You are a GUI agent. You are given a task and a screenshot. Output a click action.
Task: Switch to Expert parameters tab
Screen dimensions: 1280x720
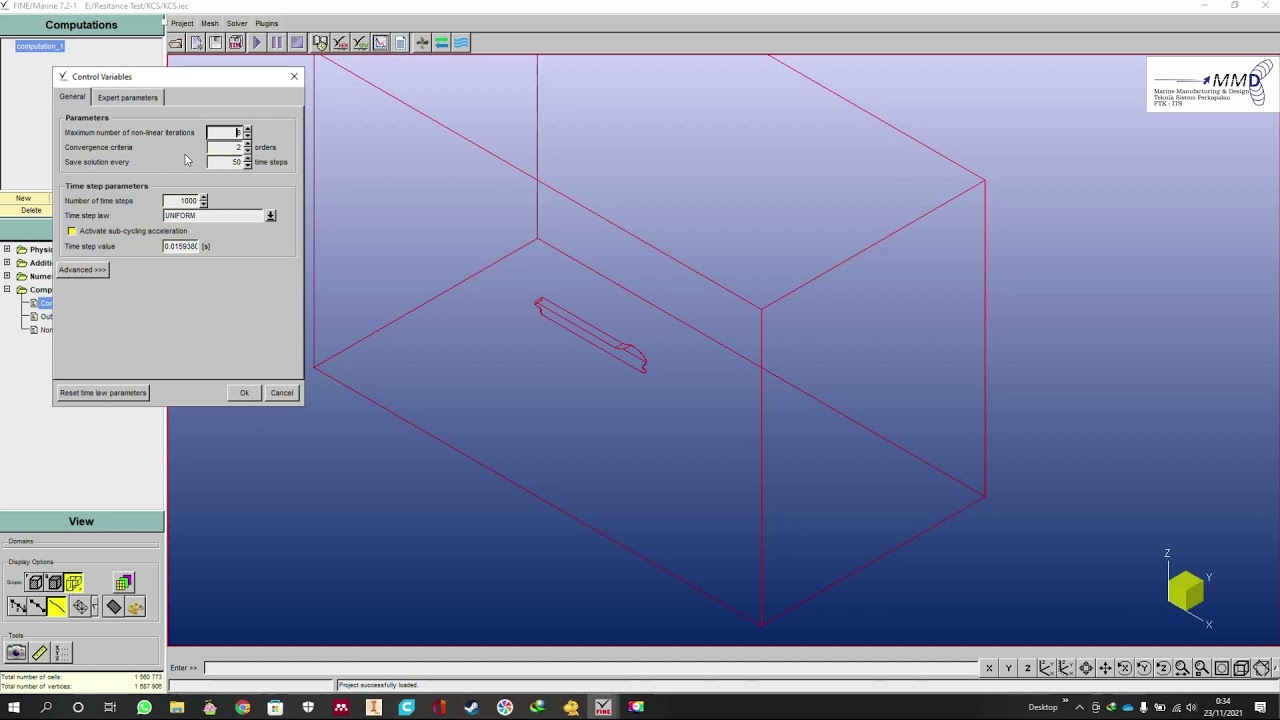(127, 97)
